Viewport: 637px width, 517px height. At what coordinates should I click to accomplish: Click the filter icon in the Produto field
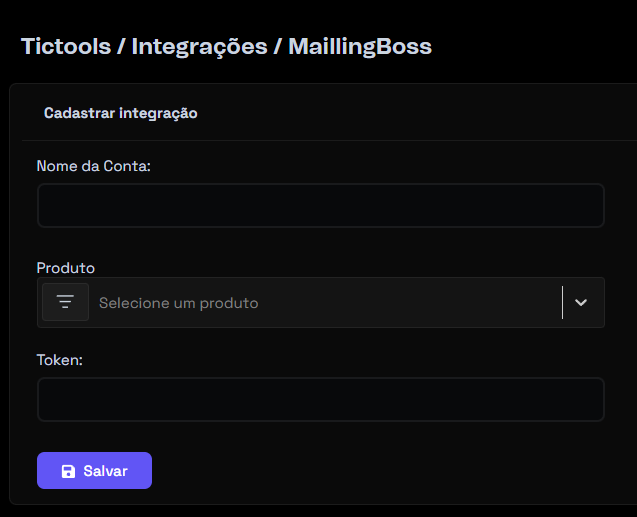click(x=65, y=302)
